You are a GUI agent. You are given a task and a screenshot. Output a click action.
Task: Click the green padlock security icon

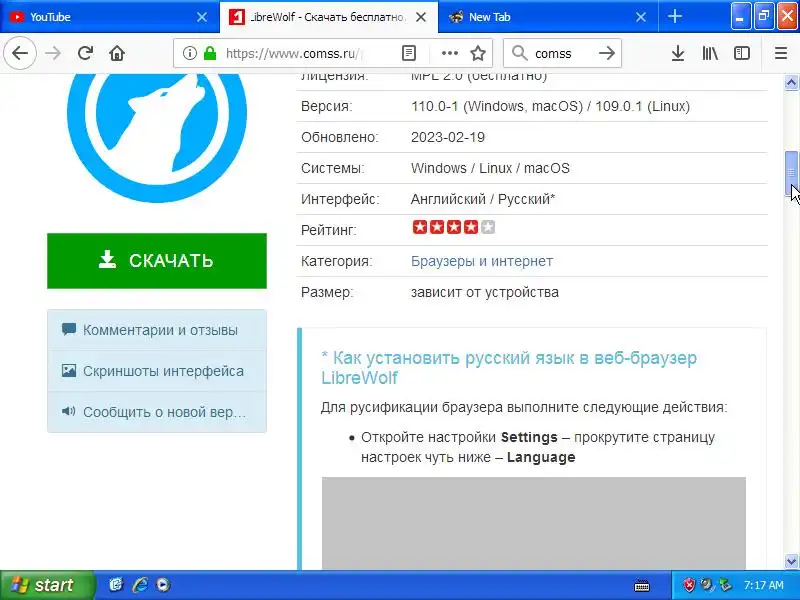coord(210,53)
